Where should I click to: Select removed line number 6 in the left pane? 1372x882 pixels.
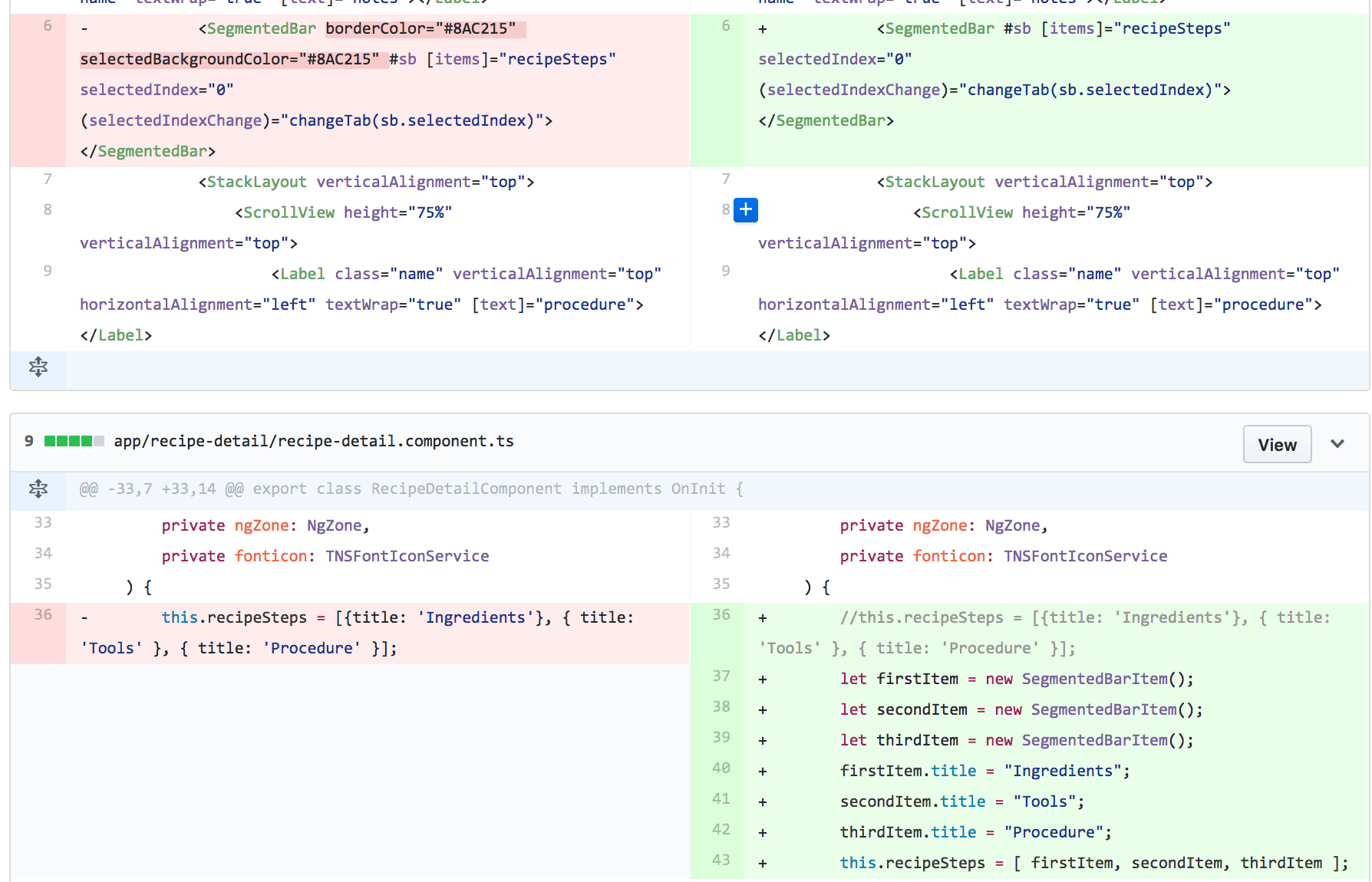click(48, 26)
